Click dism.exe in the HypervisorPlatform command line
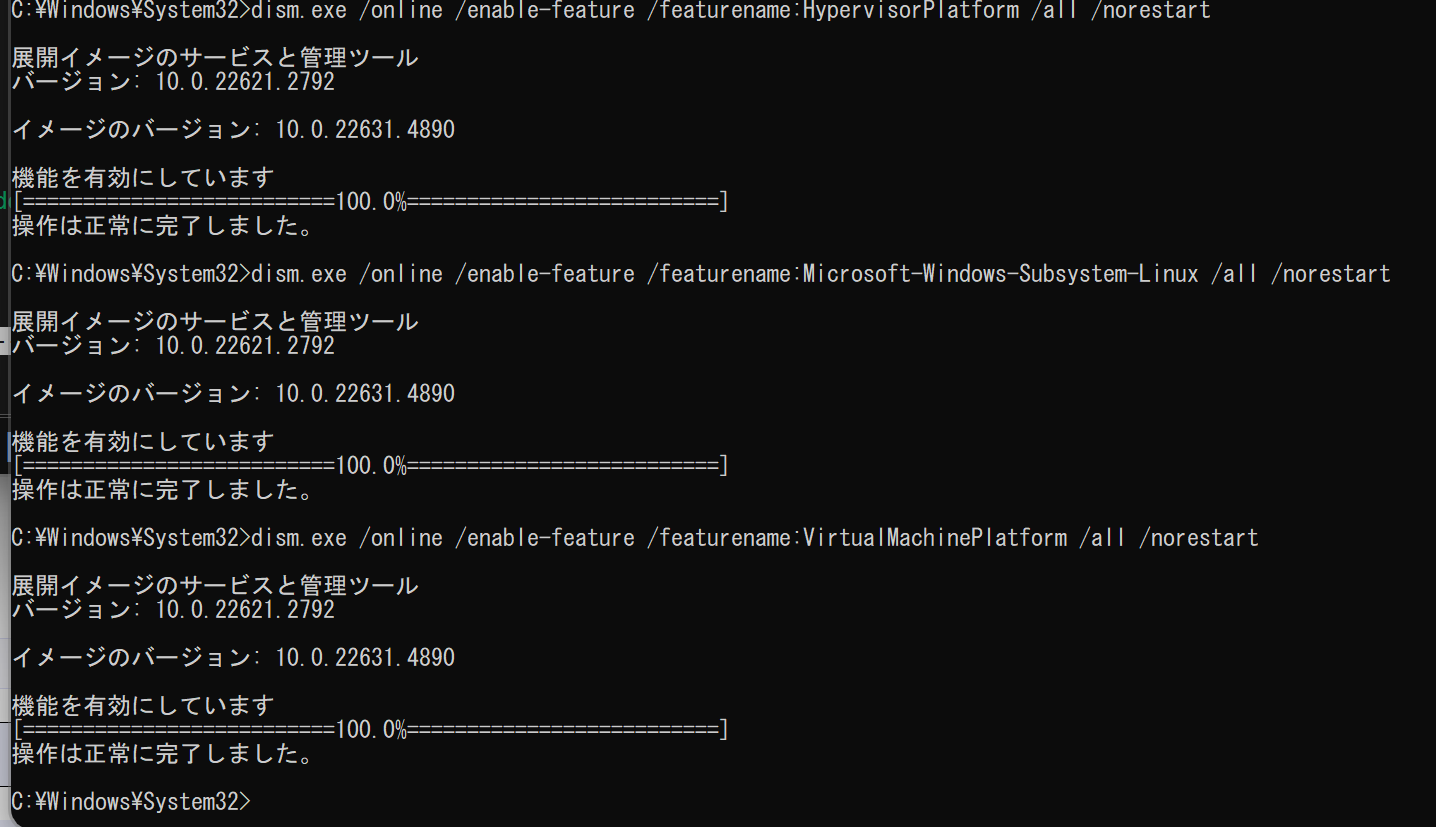 pyautogui.click(x=299, y=11)
